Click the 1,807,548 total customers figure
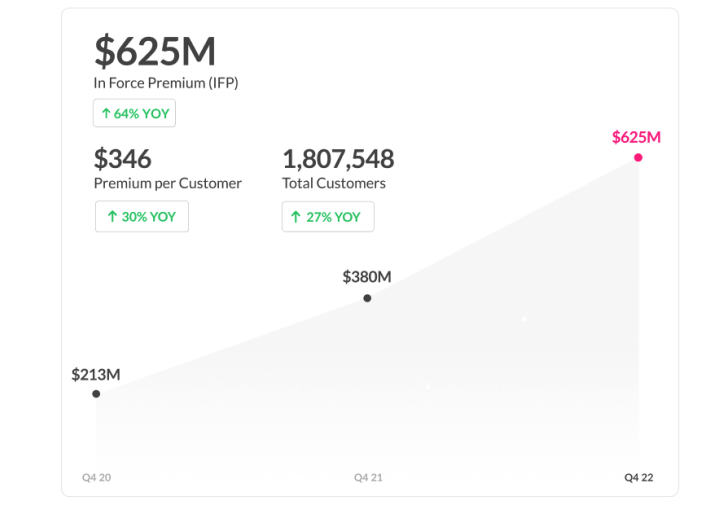The width and height of the screenshot is (707, 510). click(338, 159)
